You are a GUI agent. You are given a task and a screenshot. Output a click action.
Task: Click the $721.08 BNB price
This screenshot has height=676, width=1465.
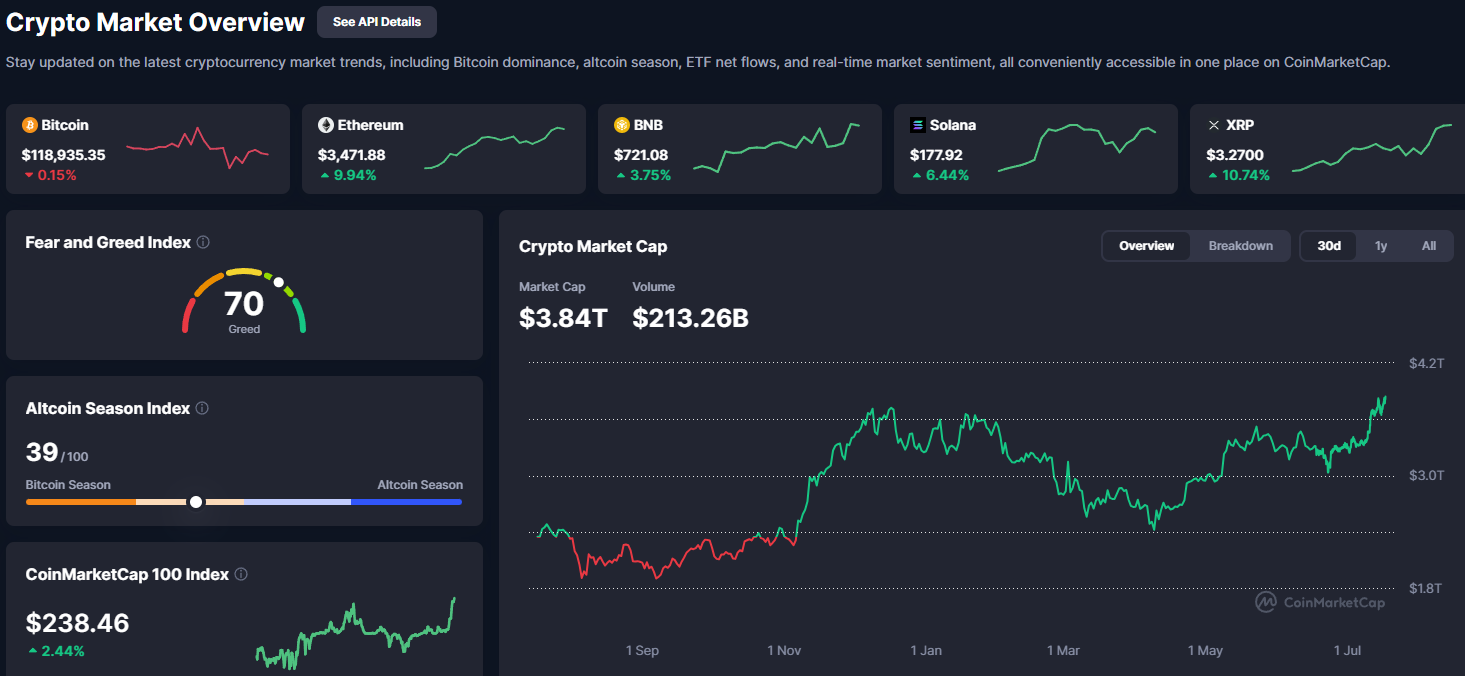point(641,155)
